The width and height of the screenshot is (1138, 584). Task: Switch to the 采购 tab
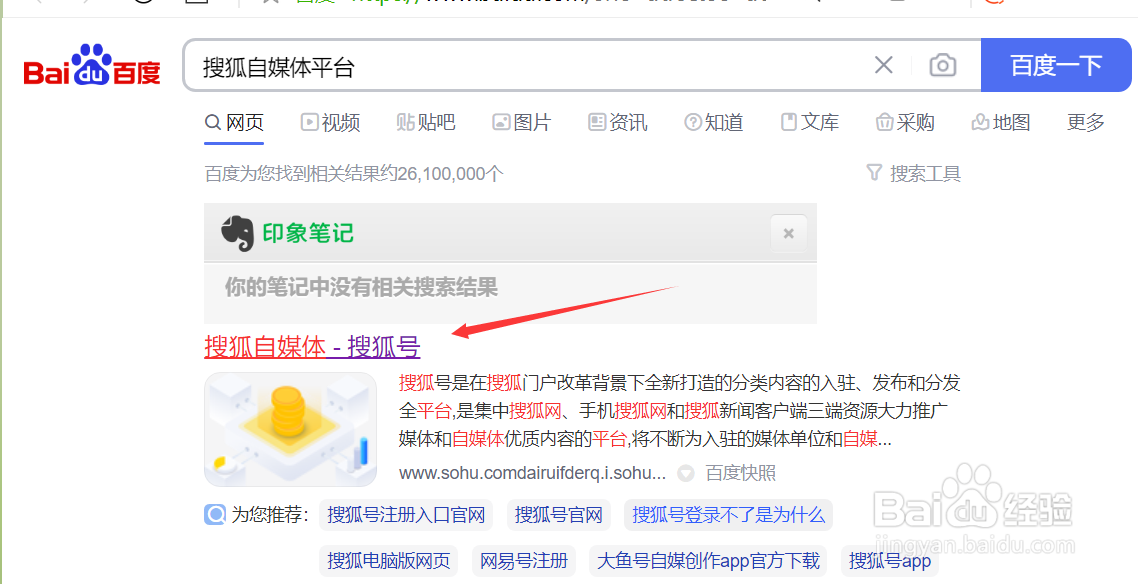[x=905, y=123]
